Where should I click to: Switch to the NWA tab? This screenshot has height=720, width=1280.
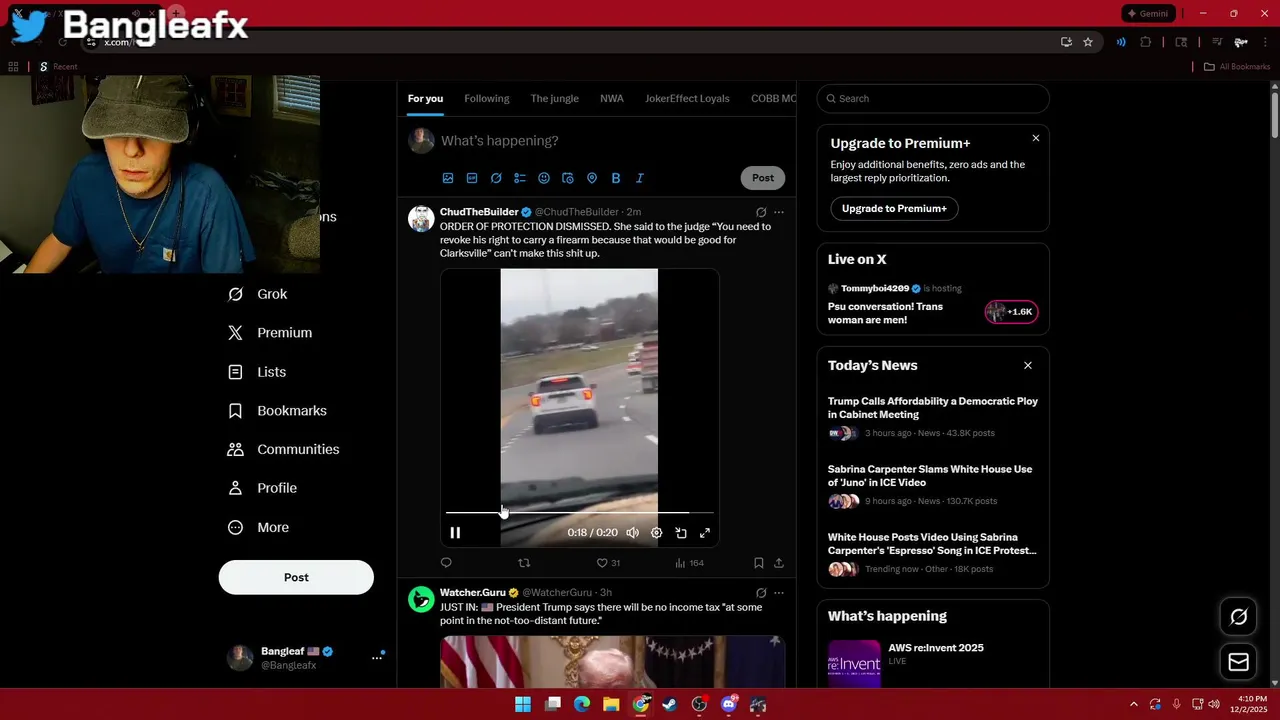612,99
